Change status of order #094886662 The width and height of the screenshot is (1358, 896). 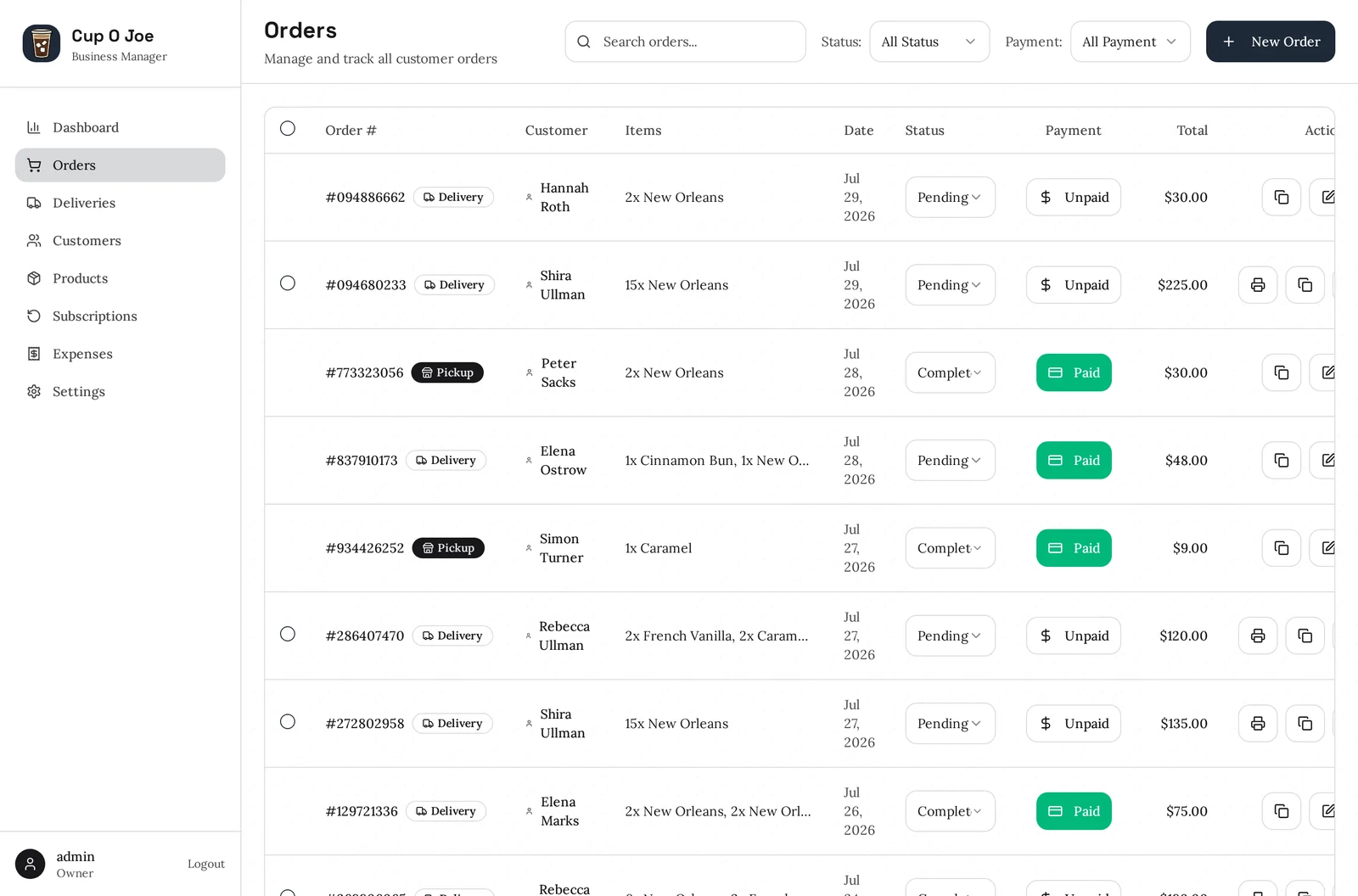950,197
